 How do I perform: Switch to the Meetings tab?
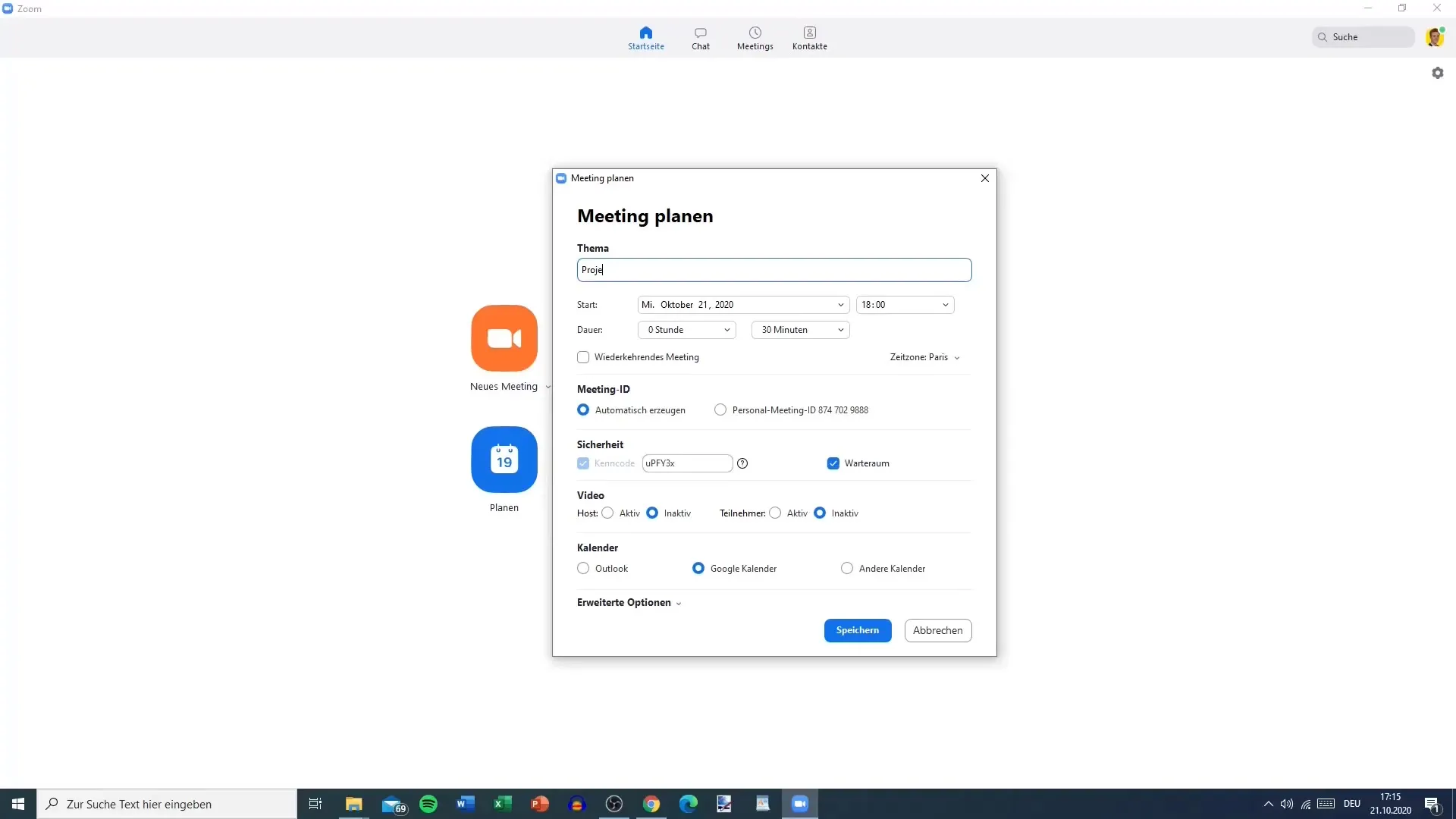[x=755, y=38]
